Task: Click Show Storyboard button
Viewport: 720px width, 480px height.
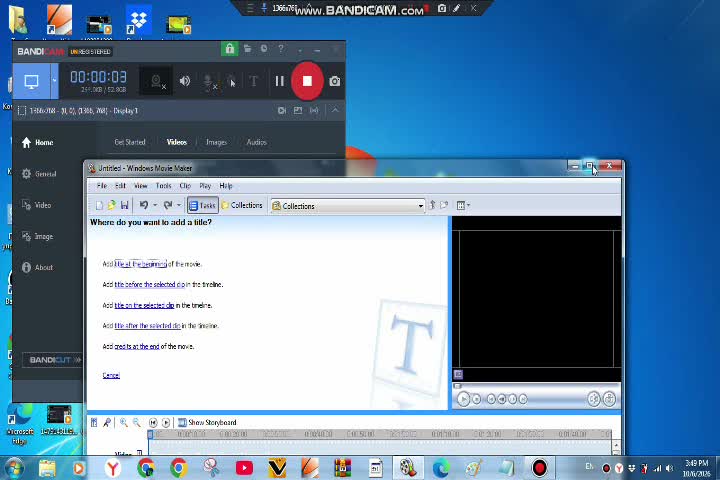Action: point(207,422)
